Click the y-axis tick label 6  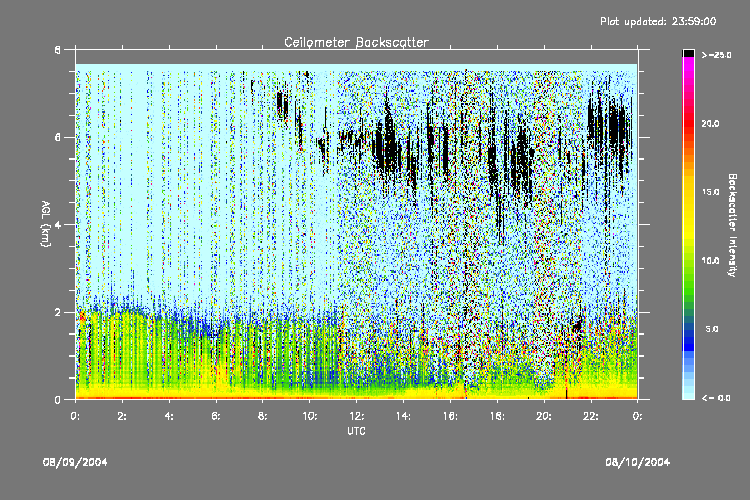[58, 137]
